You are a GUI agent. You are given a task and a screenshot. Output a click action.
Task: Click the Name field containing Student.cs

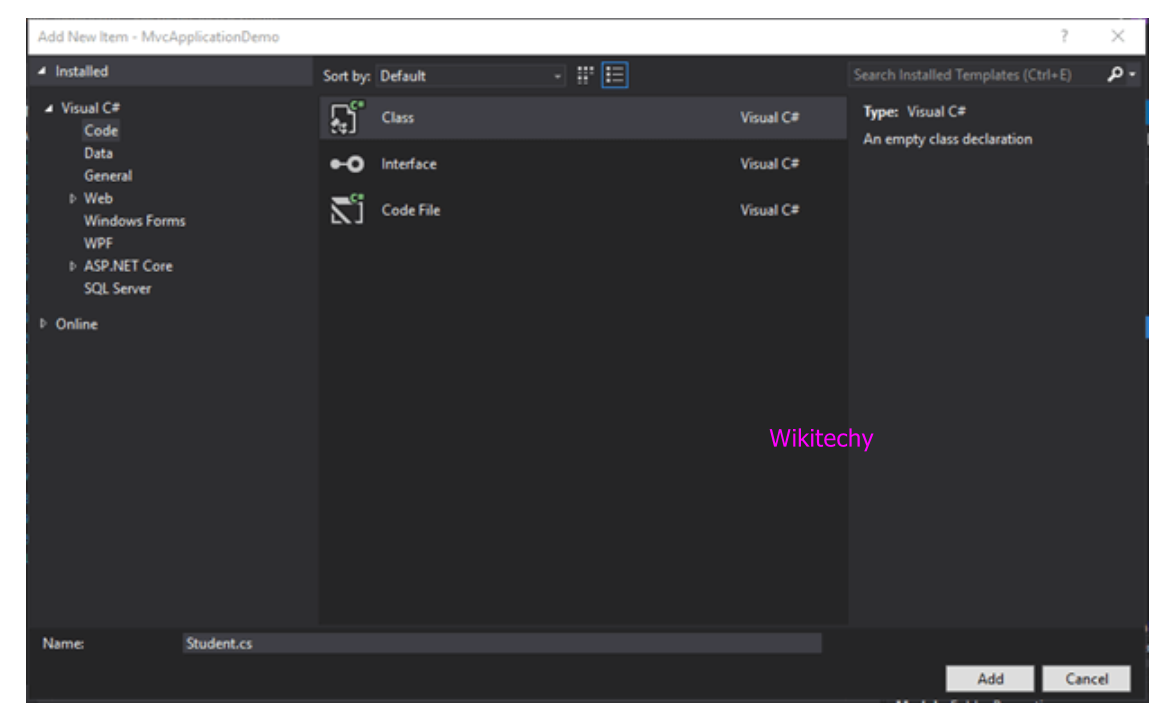tap(502, 643)
